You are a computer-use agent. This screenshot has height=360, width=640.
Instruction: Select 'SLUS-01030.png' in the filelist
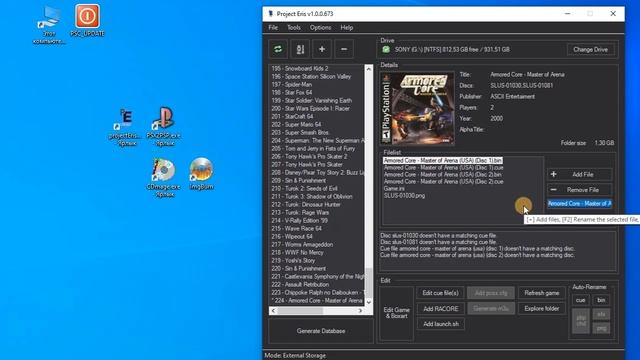(404, 196)
